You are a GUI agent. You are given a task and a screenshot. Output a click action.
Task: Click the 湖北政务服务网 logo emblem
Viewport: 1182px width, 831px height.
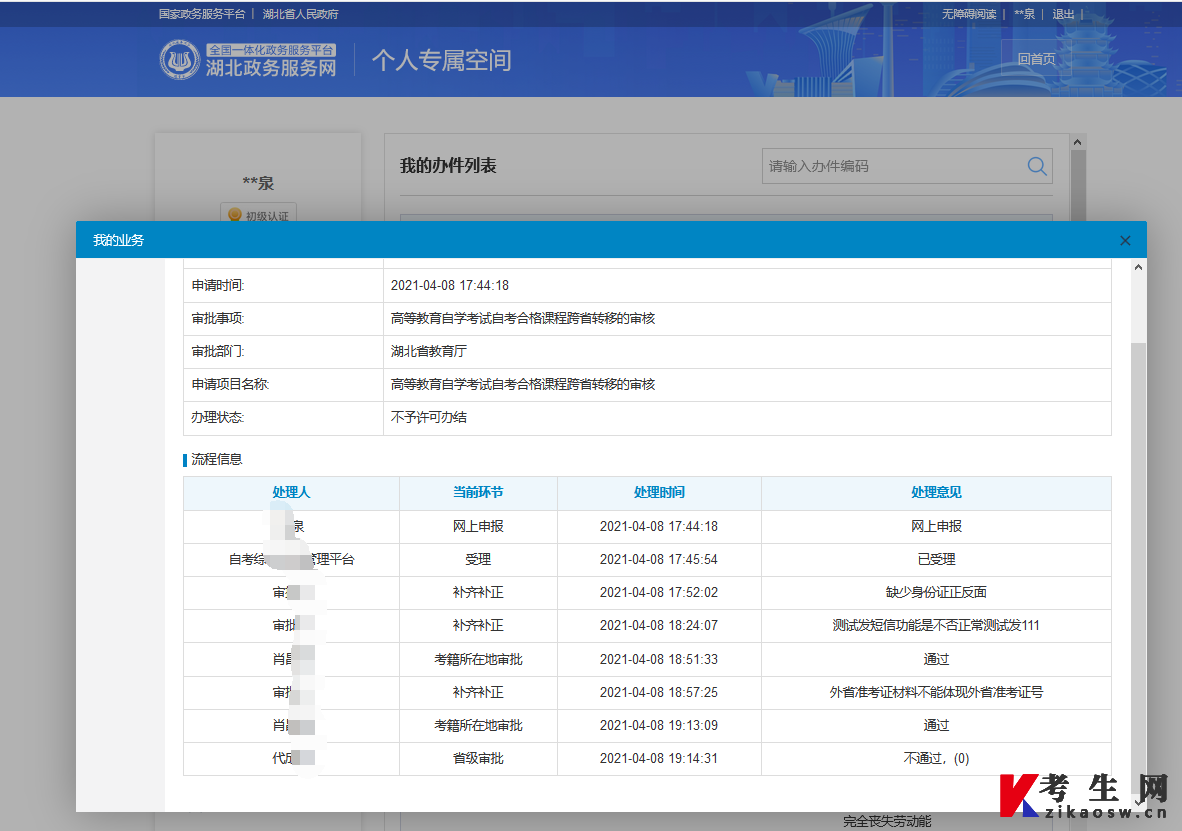pyautogui.click(x=179, y=60)
